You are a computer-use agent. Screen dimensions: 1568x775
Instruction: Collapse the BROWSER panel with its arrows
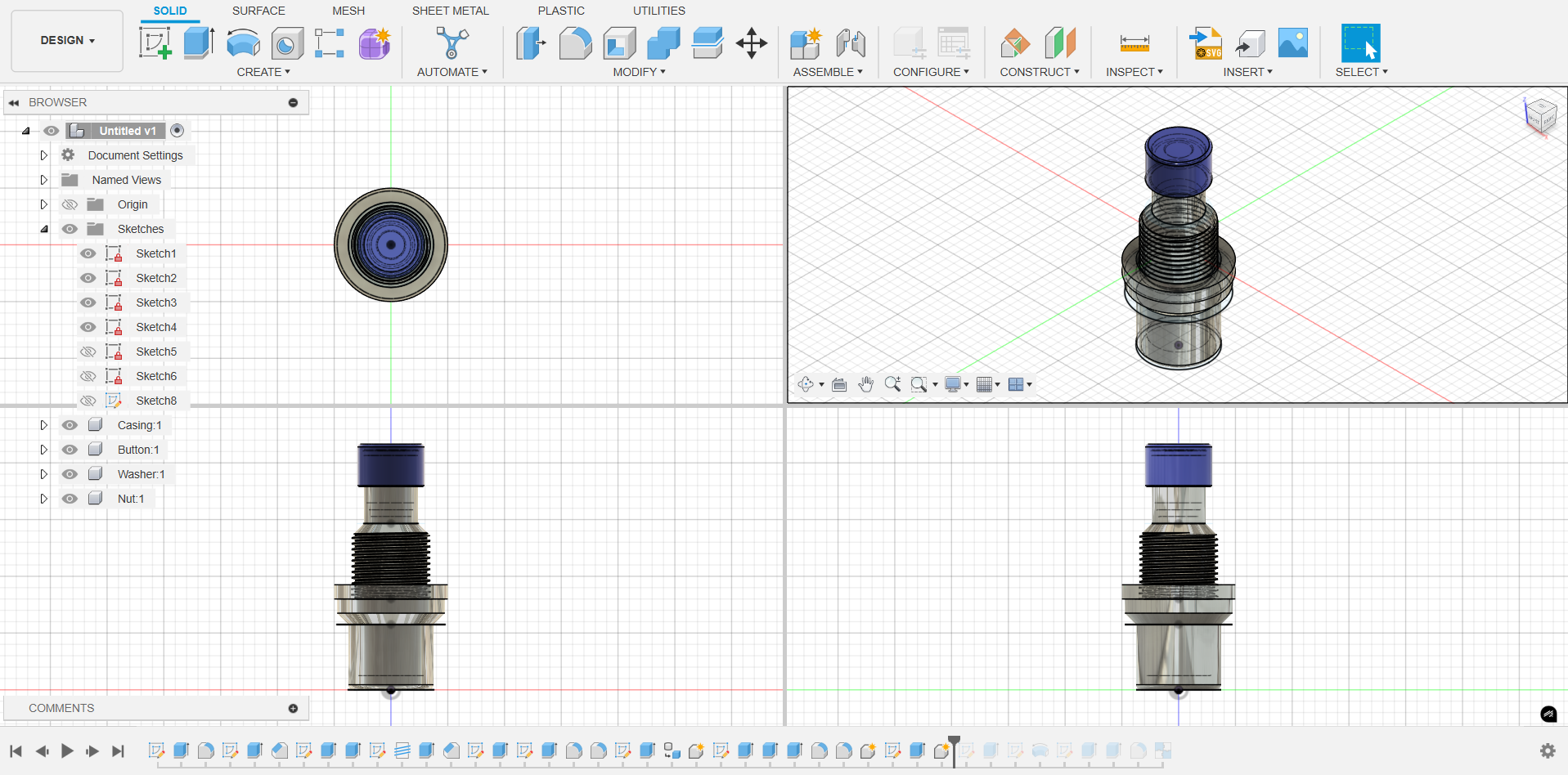point(14,103)
